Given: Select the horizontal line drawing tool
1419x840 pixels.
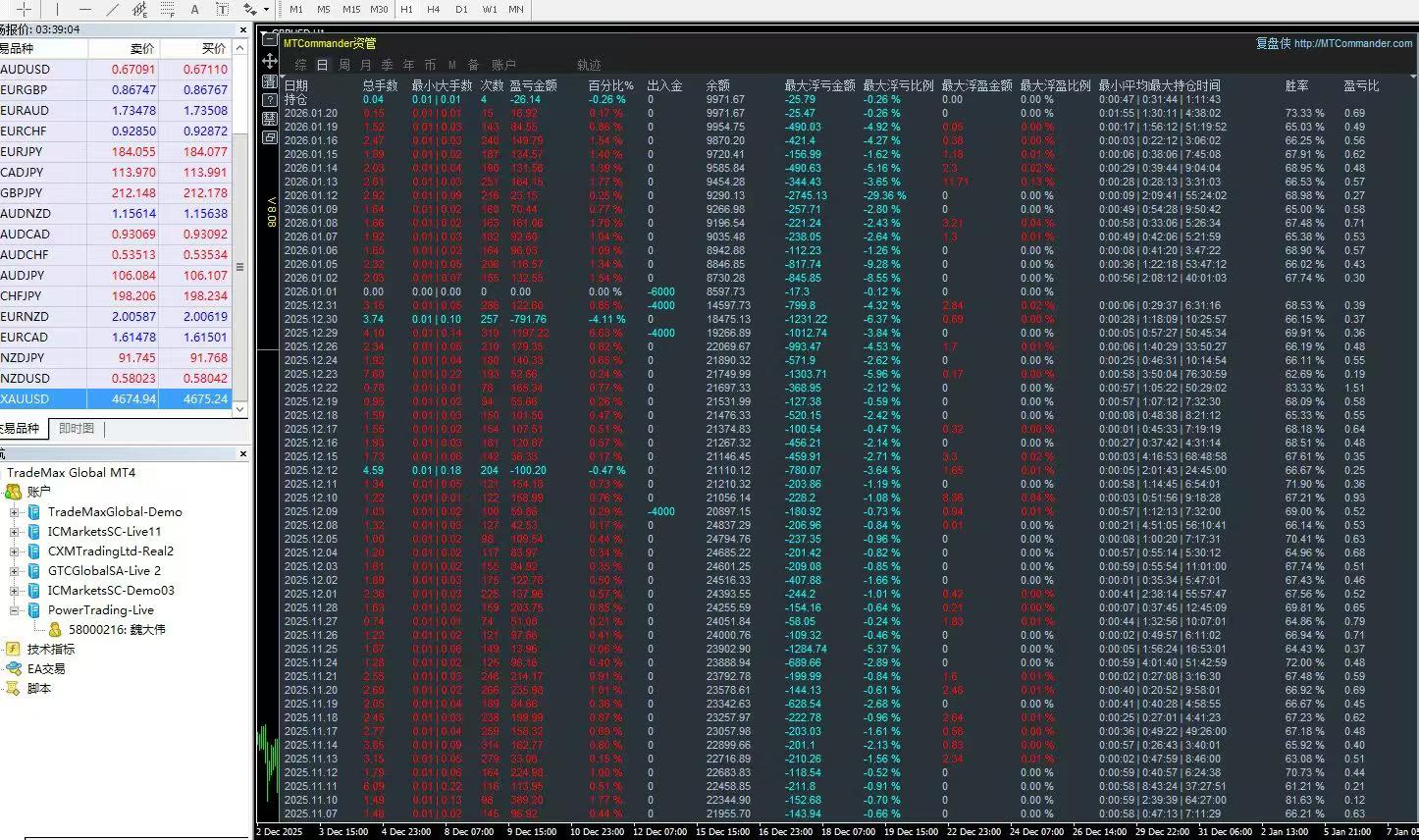Looking at the screenshot, I should click(x=85, y=9).
